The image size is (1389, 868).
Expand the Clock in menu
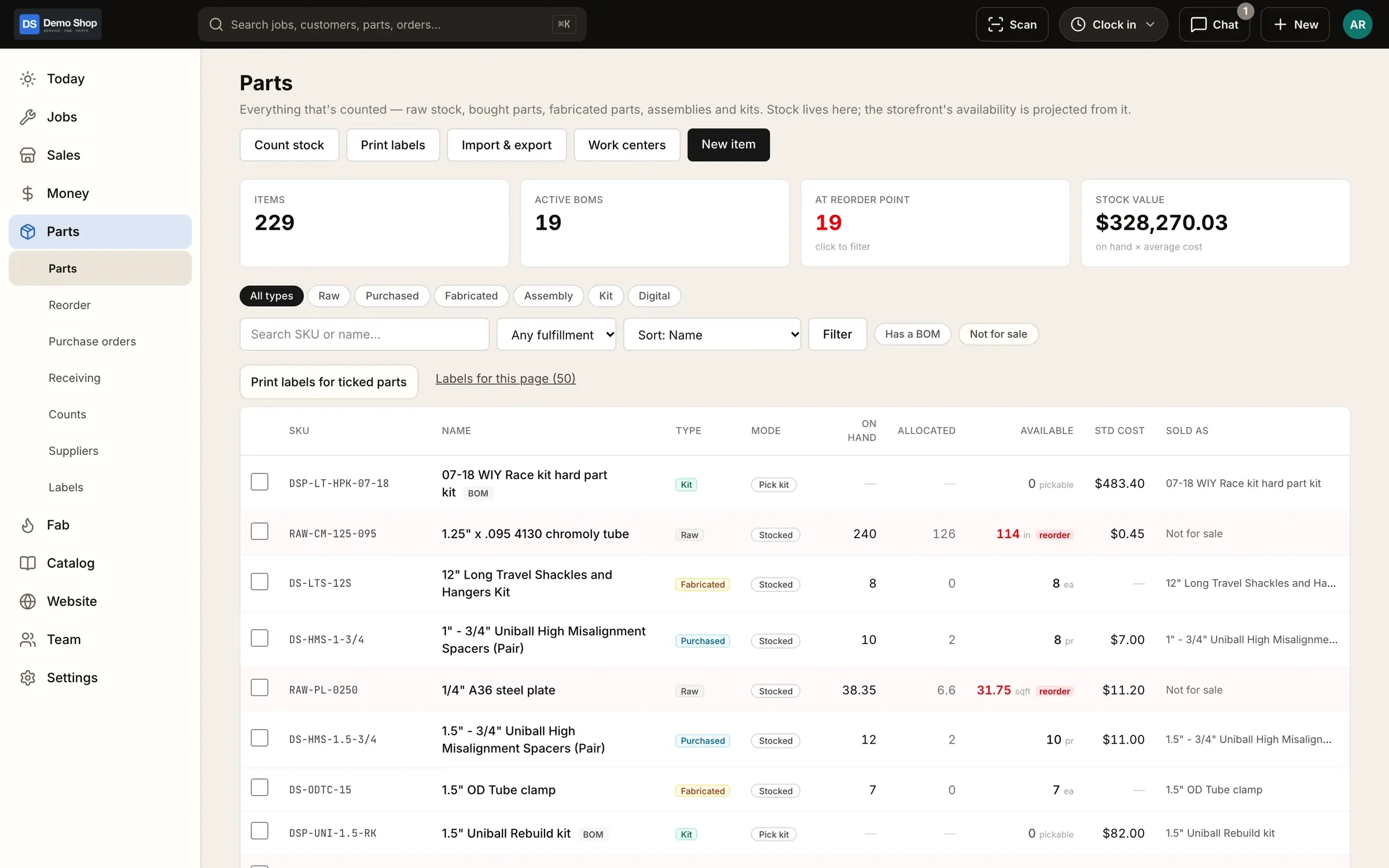[1113, 24]
